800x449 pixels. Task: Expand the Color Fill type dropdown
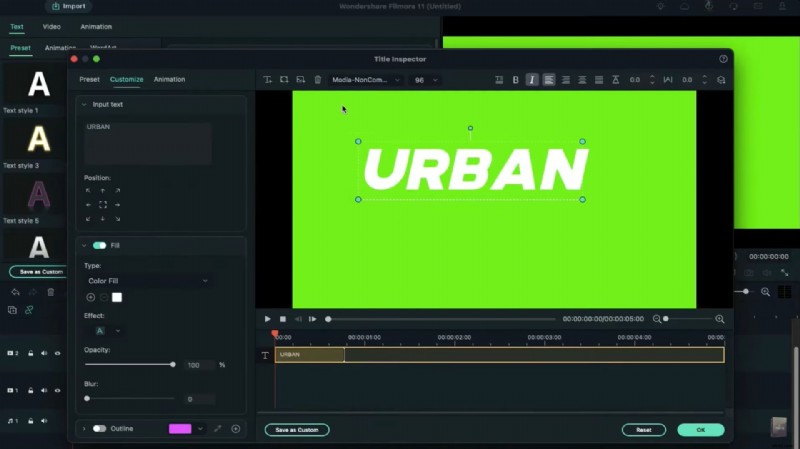coord(147,281)
